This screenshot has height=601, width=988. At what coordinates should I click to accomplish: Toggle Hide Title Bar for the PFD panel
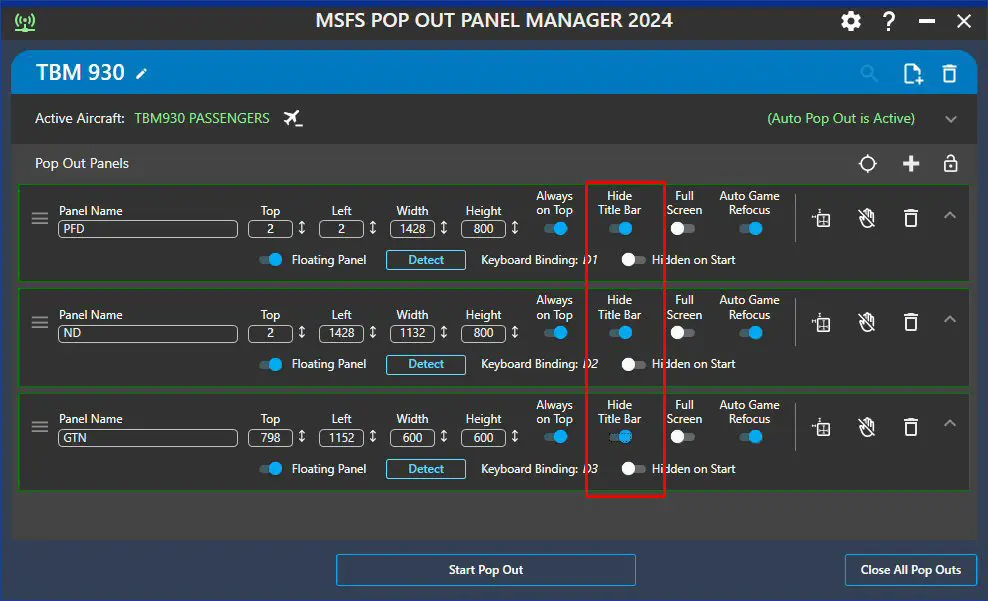(621, 229)
